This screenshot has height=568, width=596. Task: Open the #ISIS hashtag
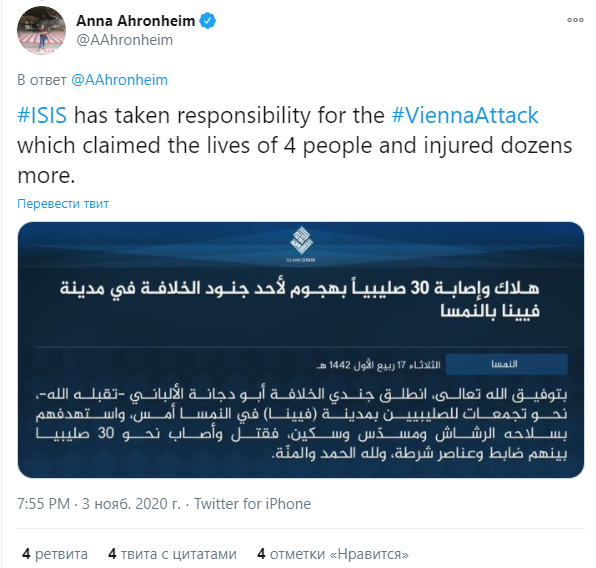coord(42,115)
